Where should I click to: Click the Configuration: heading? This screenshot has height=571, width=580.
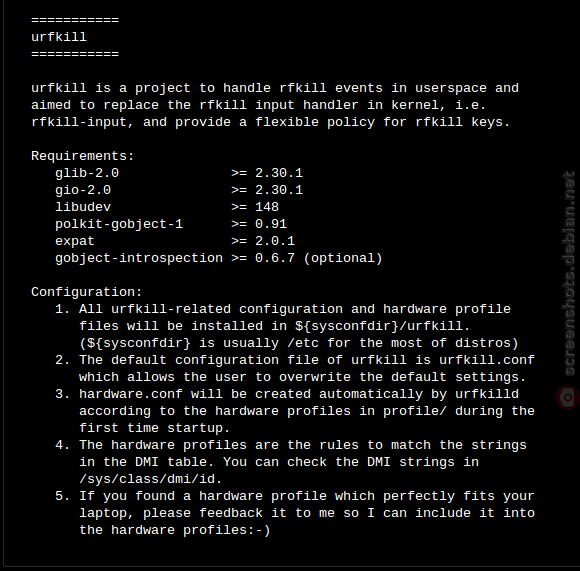(87, 292)
